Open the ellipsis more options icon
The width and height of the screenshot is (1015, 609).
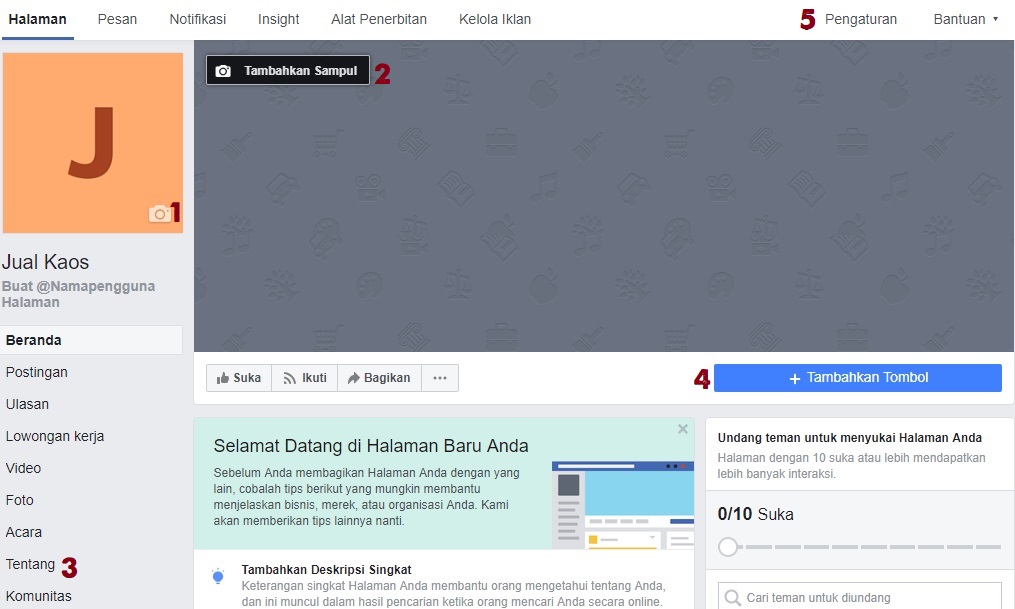(x=439, y=377)
